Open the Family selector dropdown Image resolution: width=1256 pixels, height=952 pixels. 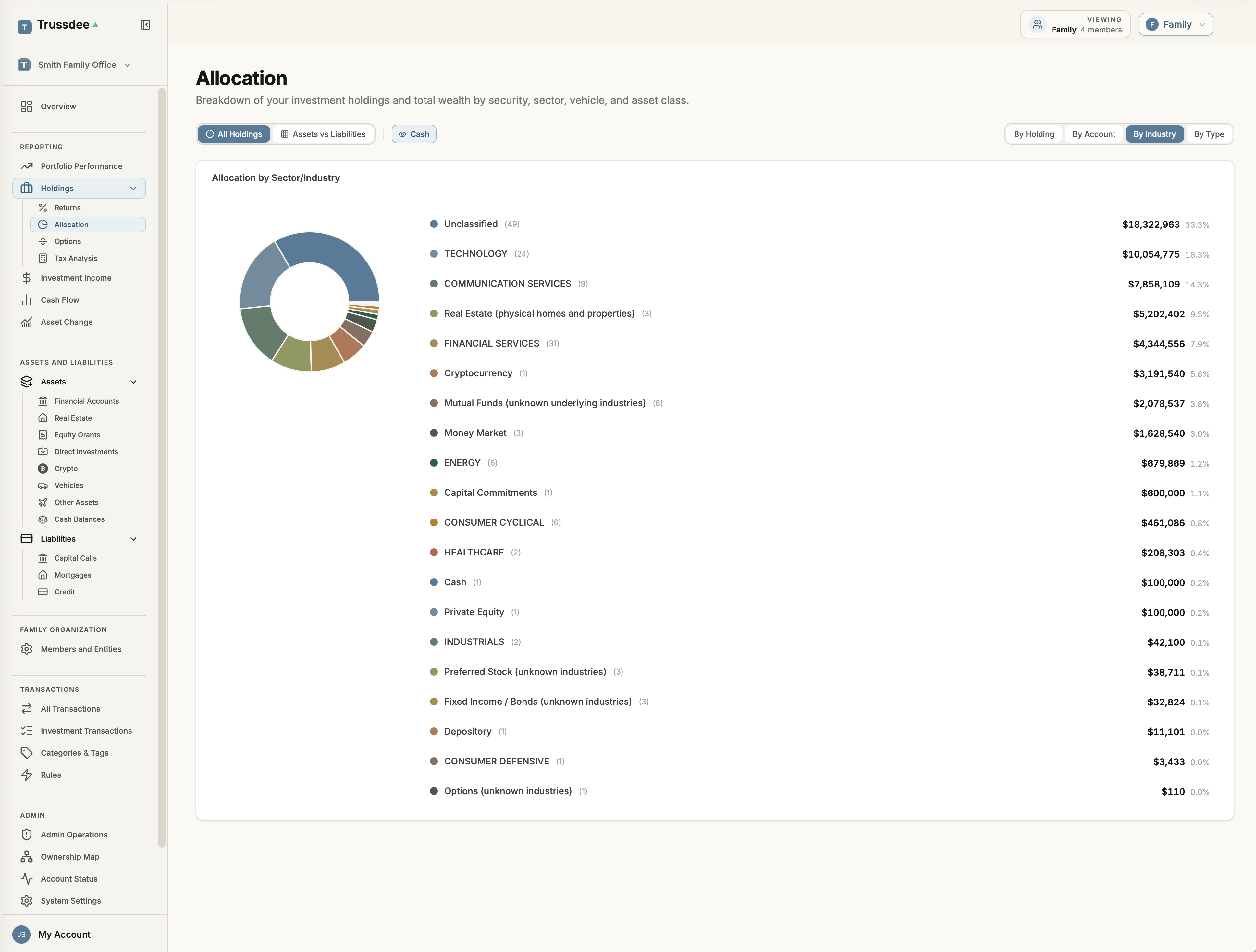(1176, 24)
